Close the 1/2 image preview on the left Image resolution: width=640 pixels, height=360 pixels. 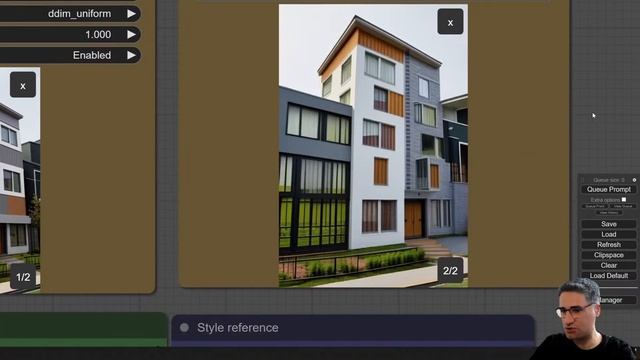click(23, 85)
